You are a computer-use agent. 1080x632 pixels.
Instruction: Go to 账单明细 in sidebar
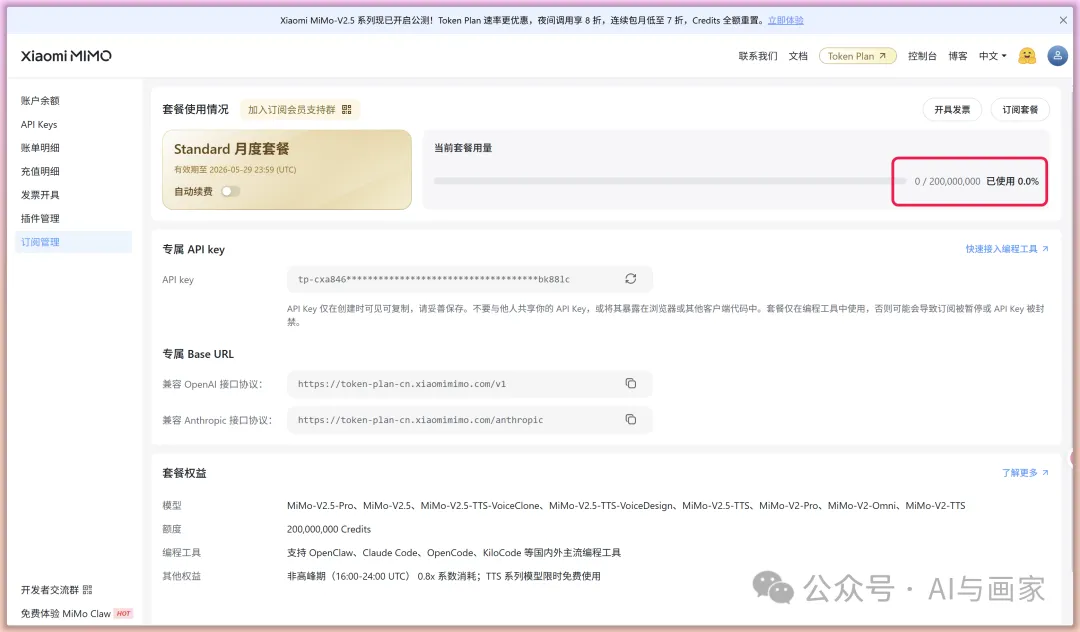point(40,148)
